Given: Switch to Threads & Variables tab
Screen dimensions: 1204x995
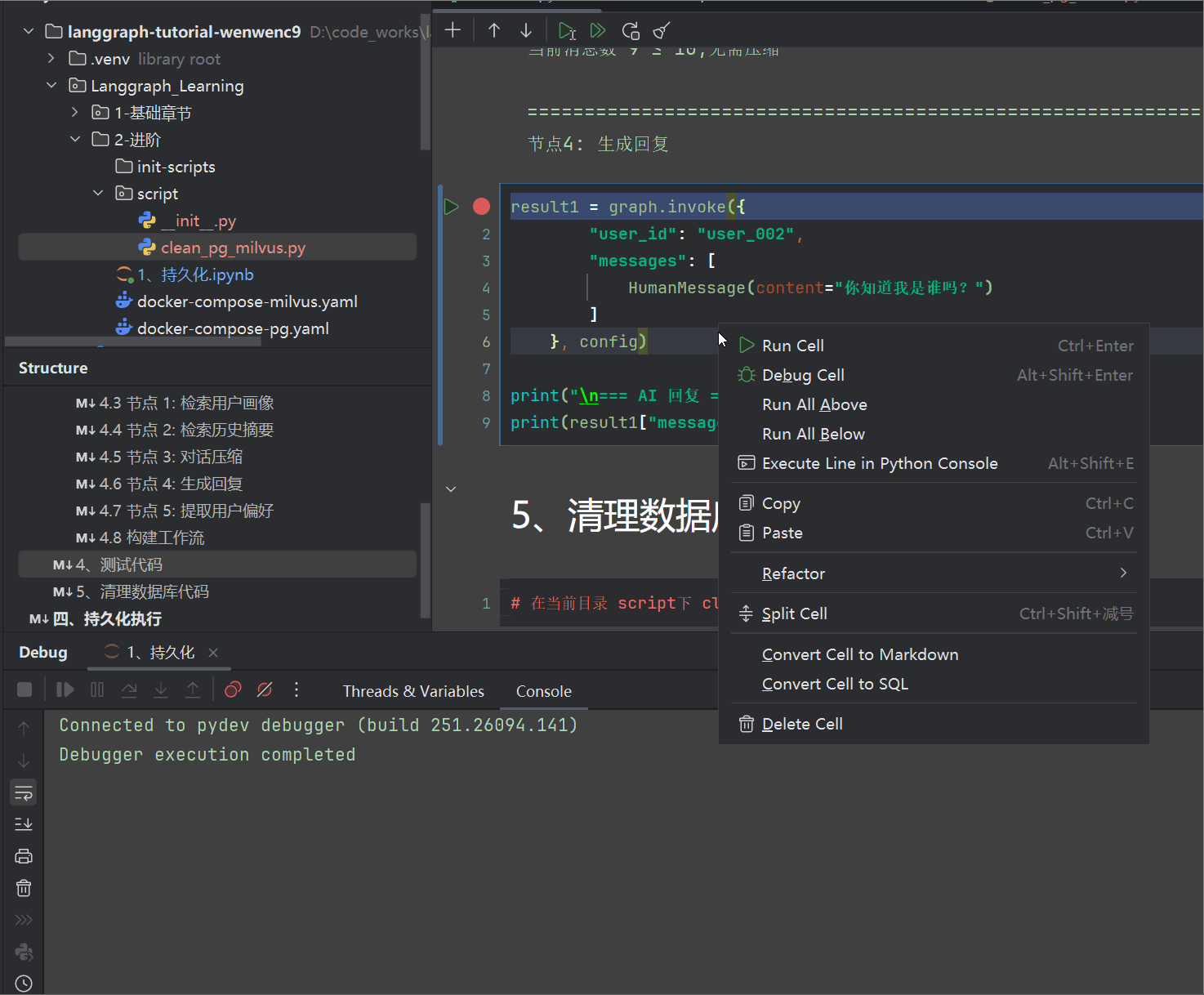Looking at the screenshot, I should (x=413, y=691).
